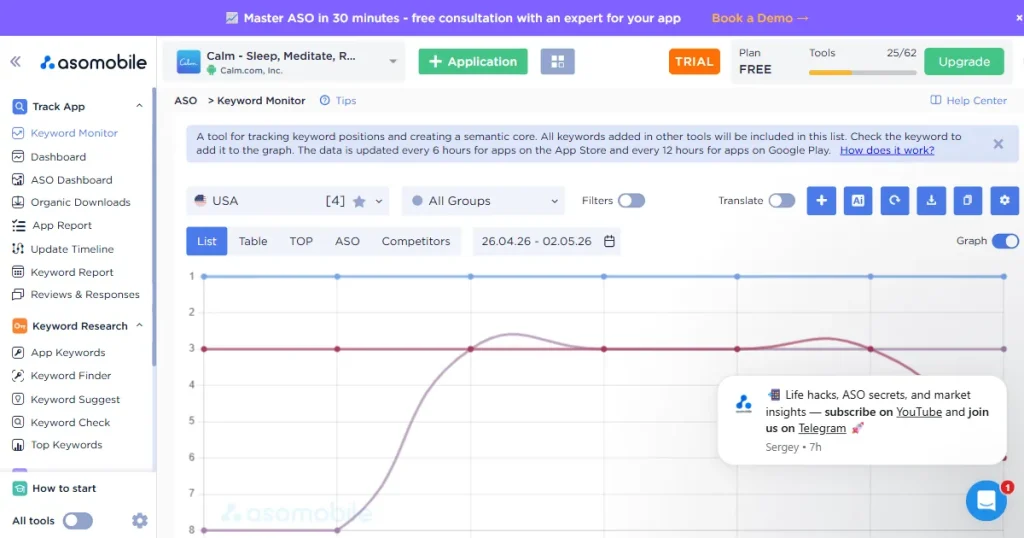The width and height of the screenshot is (1024, 538).
Task: Click the refresh data icon
Action: (894, 200)
